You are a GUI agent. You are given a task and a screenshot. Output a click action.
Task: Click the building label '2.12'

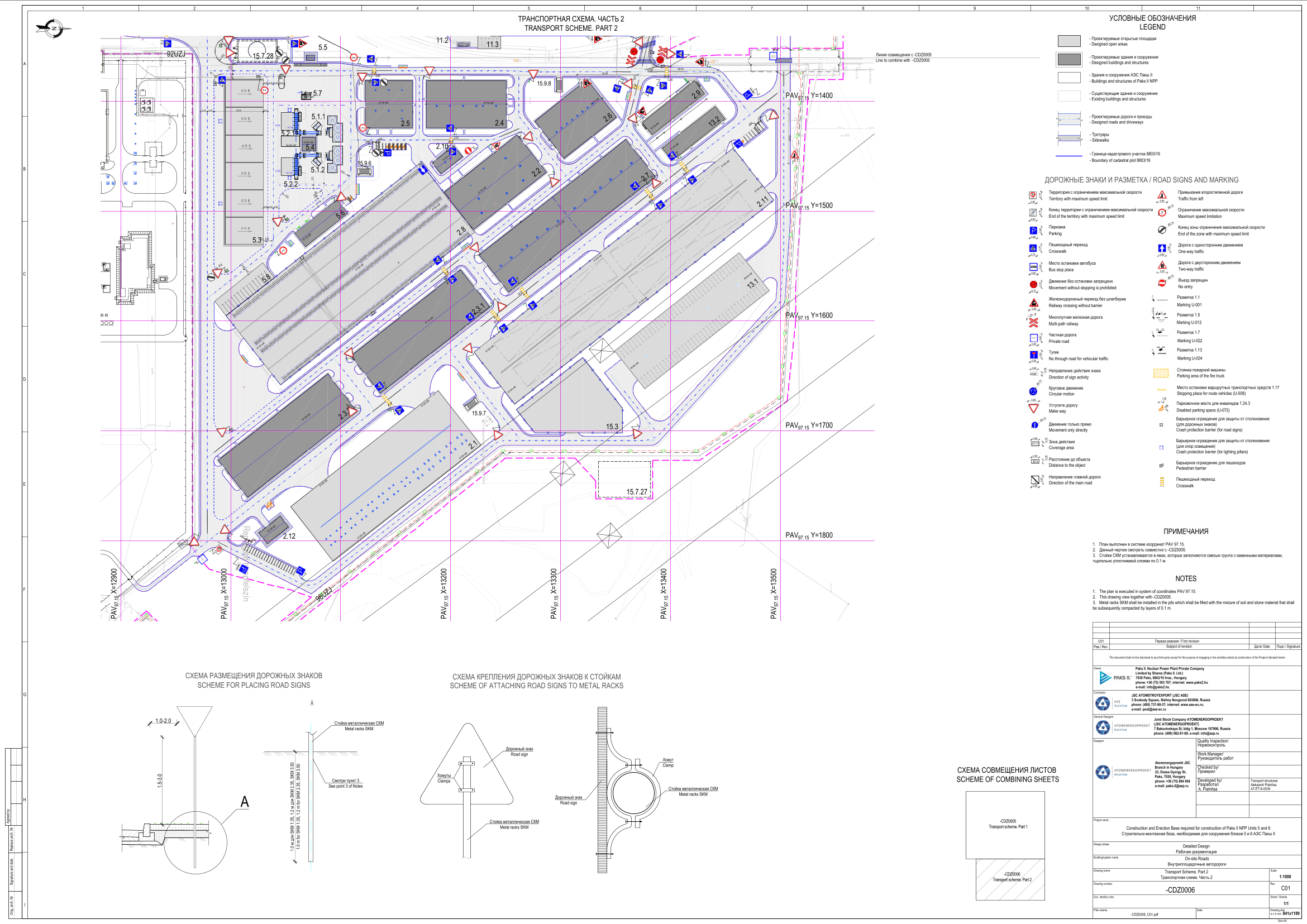click(289, 536)
